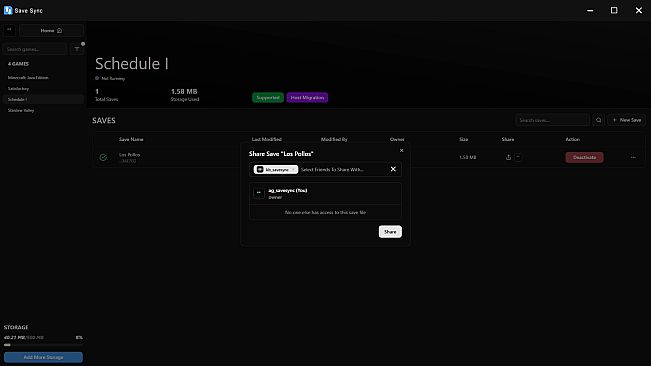The width and height of the screenshot is (651, 366).
Task: Focus the Search games field
Action: (34, 49)
